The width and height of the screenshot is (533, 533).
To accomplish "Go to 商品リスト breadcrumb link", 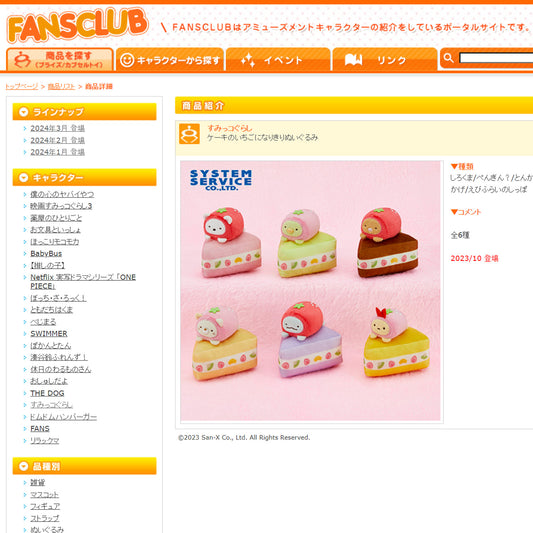I will point(61,86).
